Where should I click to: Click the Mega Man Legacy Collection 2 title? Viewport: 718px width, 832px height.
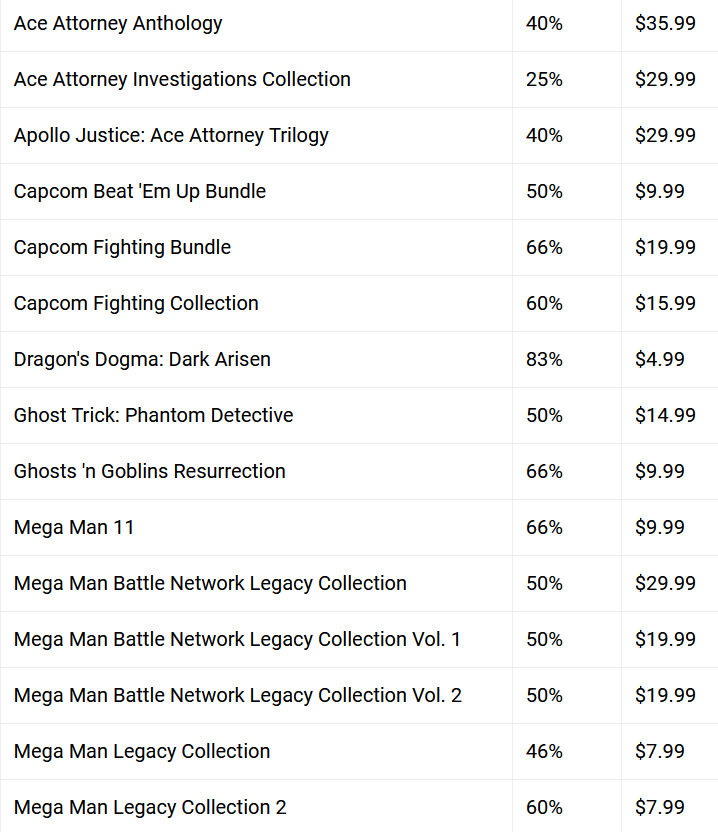150,807
